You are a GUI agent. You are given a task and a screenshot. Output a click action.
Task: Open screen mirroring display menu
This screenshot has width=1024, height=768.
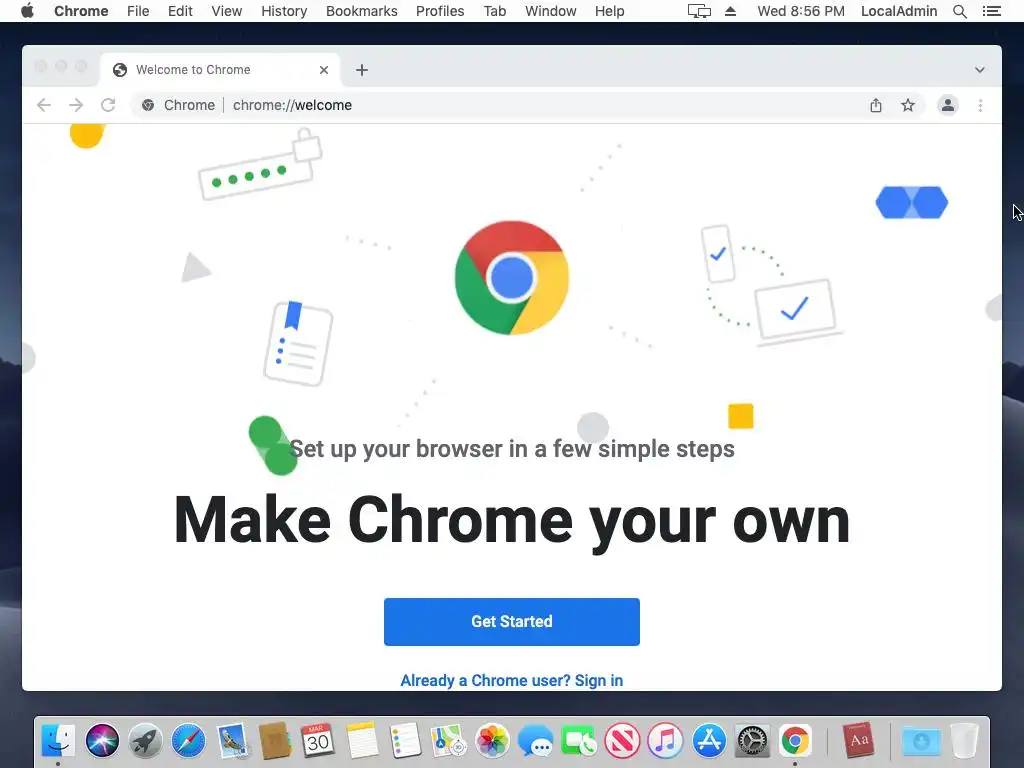coord(699,11)
